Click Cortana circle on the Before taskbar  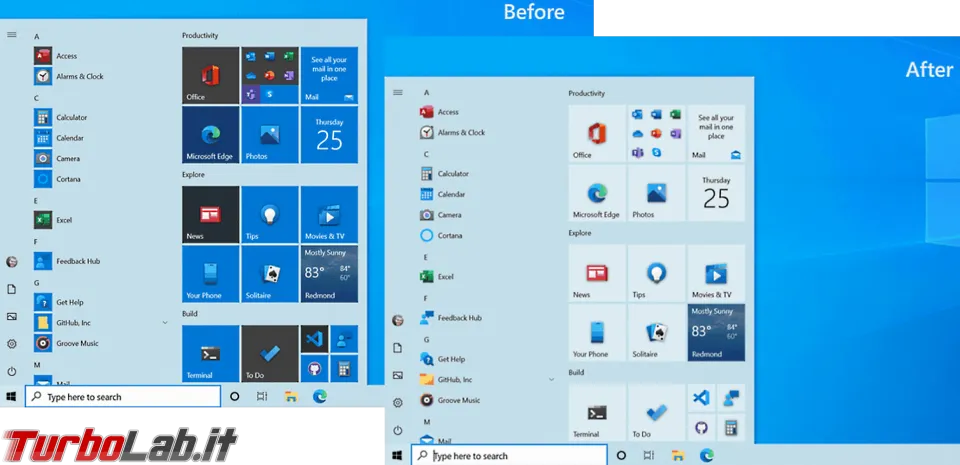[234, 396]
